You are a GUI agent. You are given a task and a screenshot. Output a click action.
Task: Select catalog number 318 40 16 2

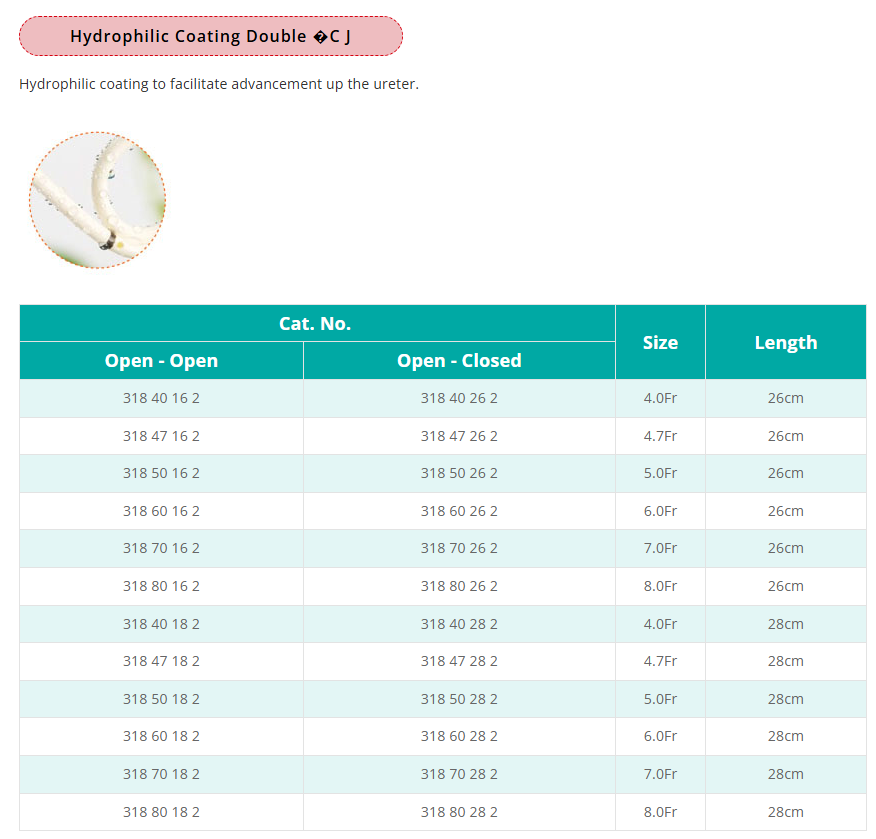[x=161, y=398]
